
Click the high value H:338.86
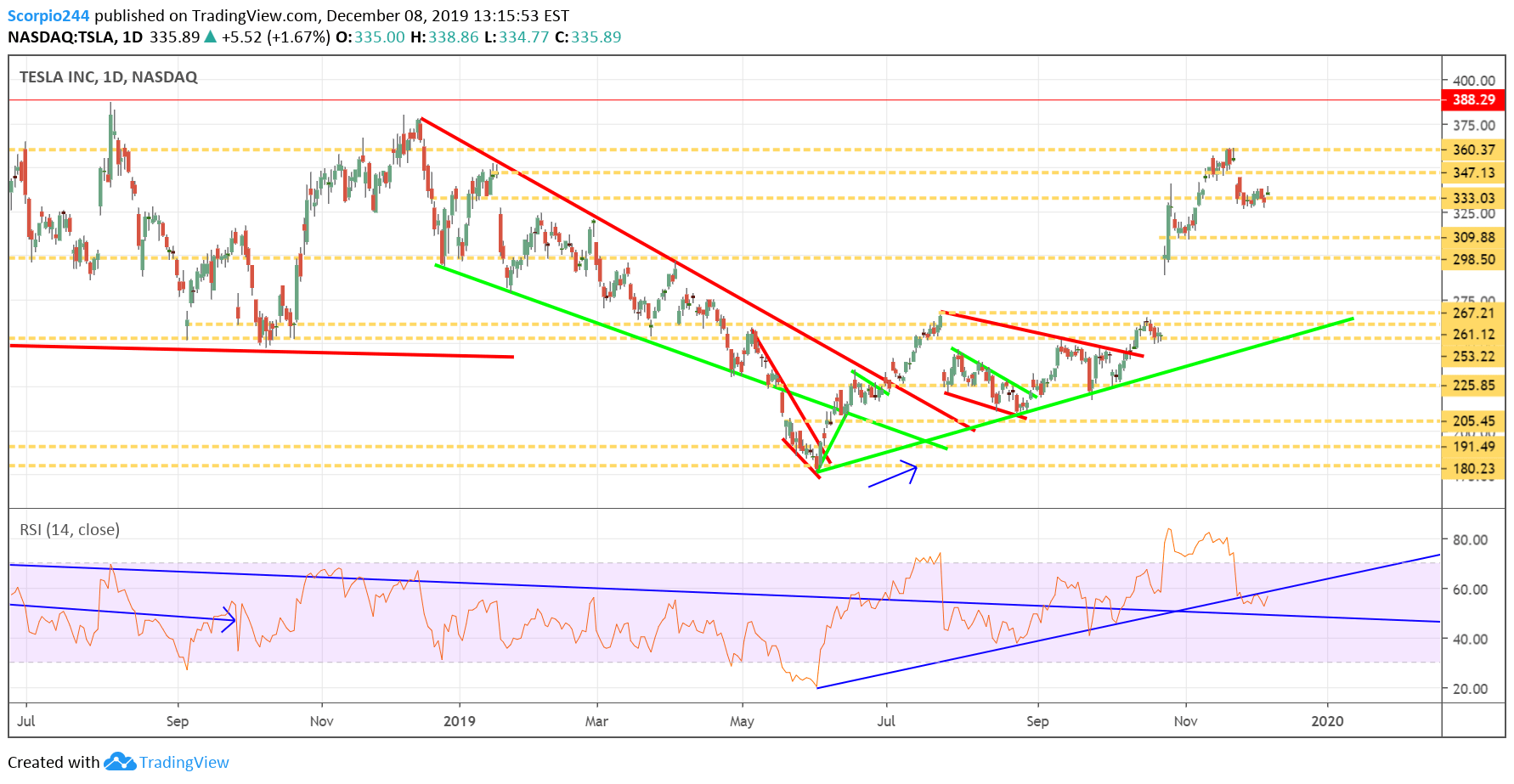point(444,37)
